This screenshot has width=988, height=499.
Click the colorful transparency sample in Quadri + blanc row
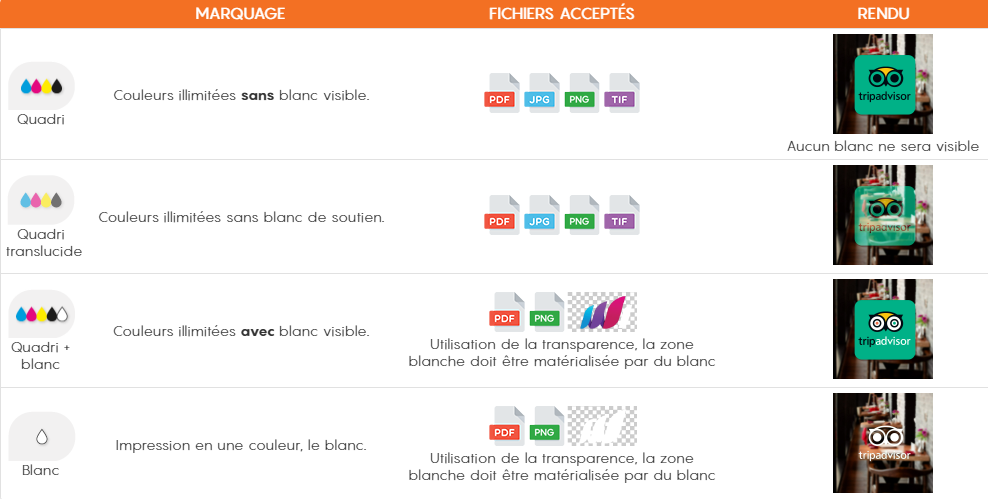pyautogui.click(x=602, y=312)
